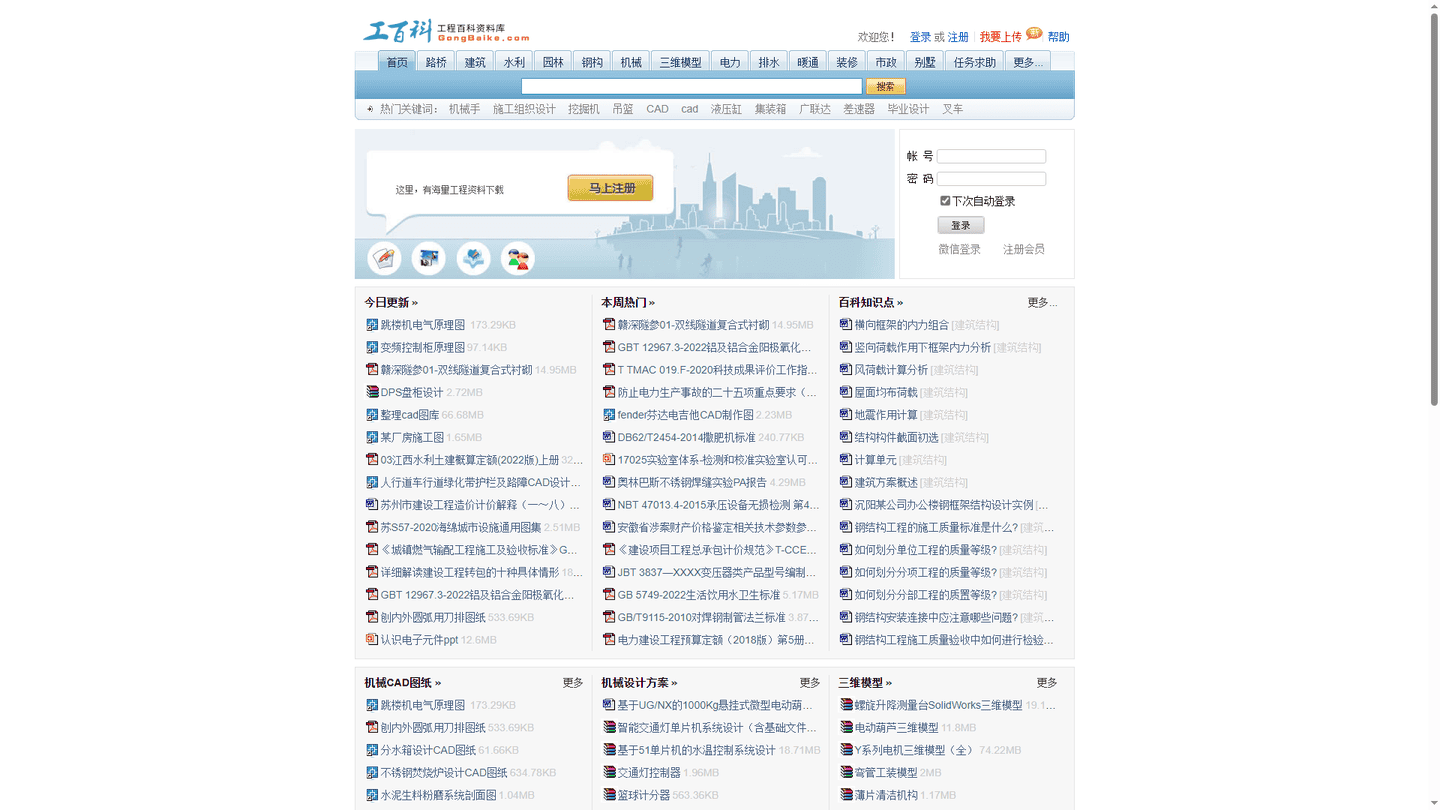Viewport: 1440px width, 810px height.
Task: Click the 搜索 search button
Action: click(885, 86)
